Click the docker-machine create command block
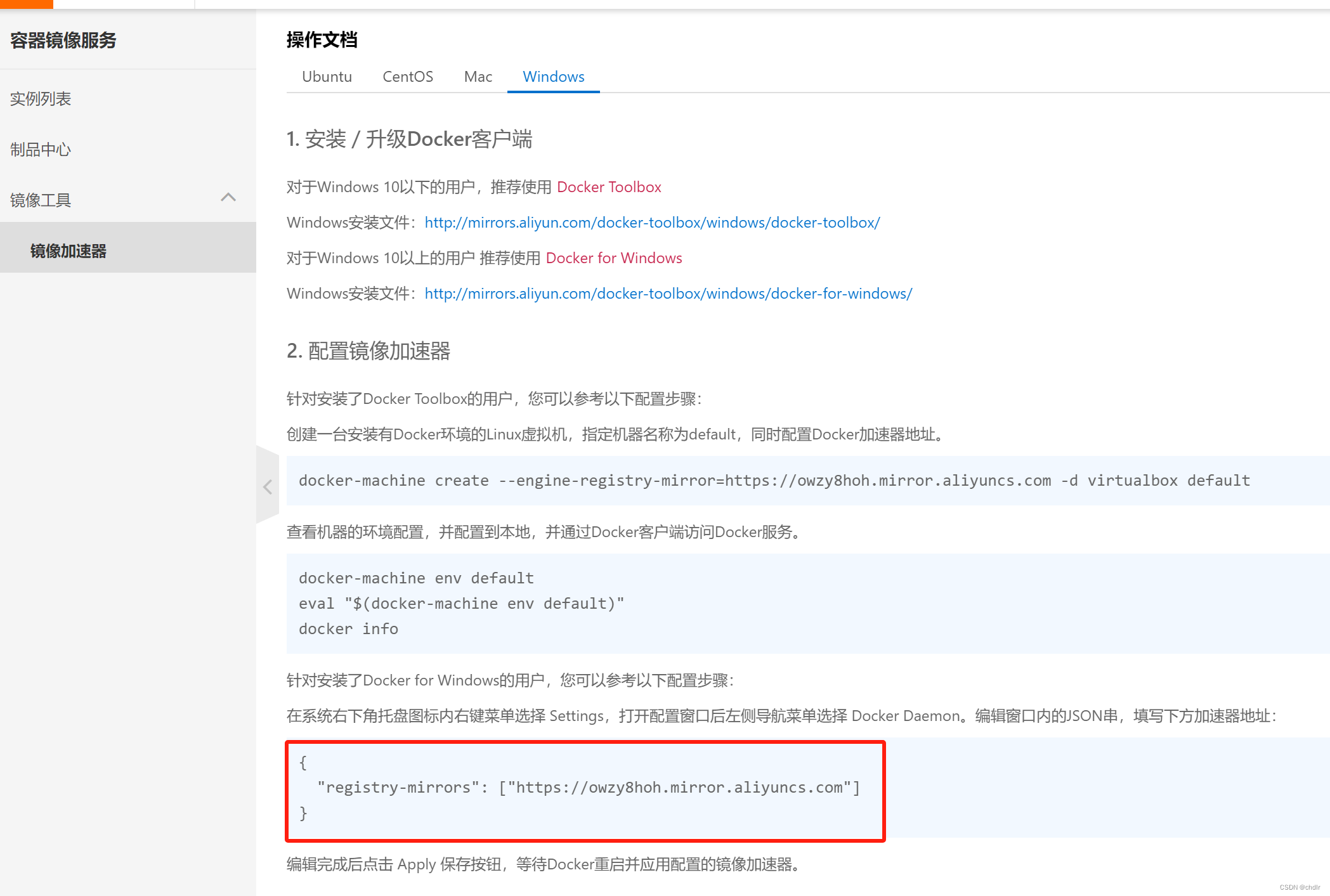The height and width of the screenshot is (896, 1330). pos(774,481)
